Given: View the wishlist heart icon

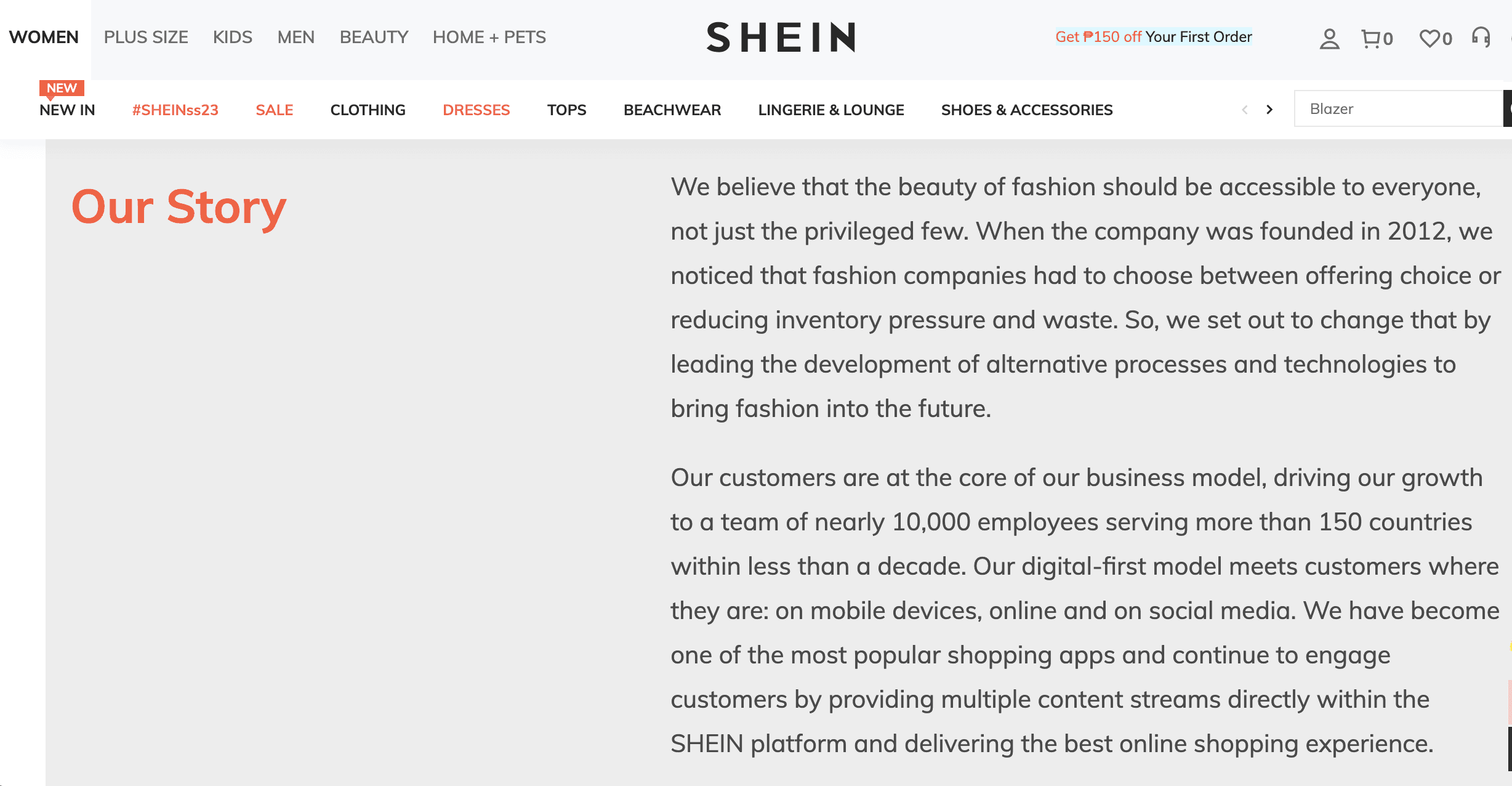Looking at the screenshot, I should [1429, 39].
